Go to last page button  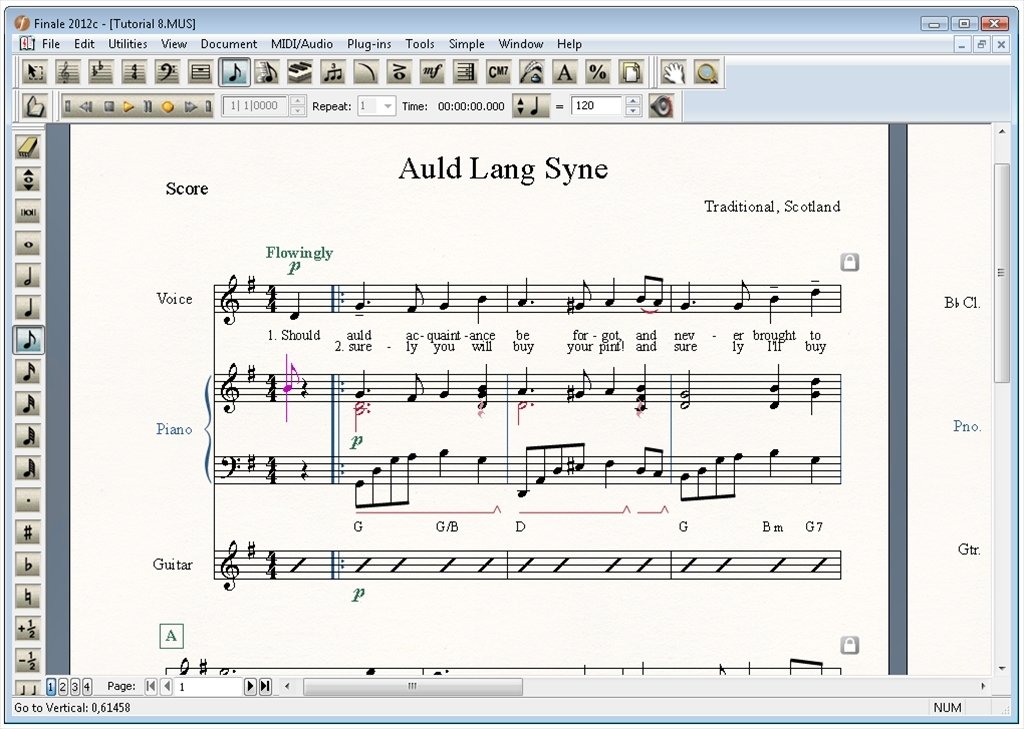point(265,686)
